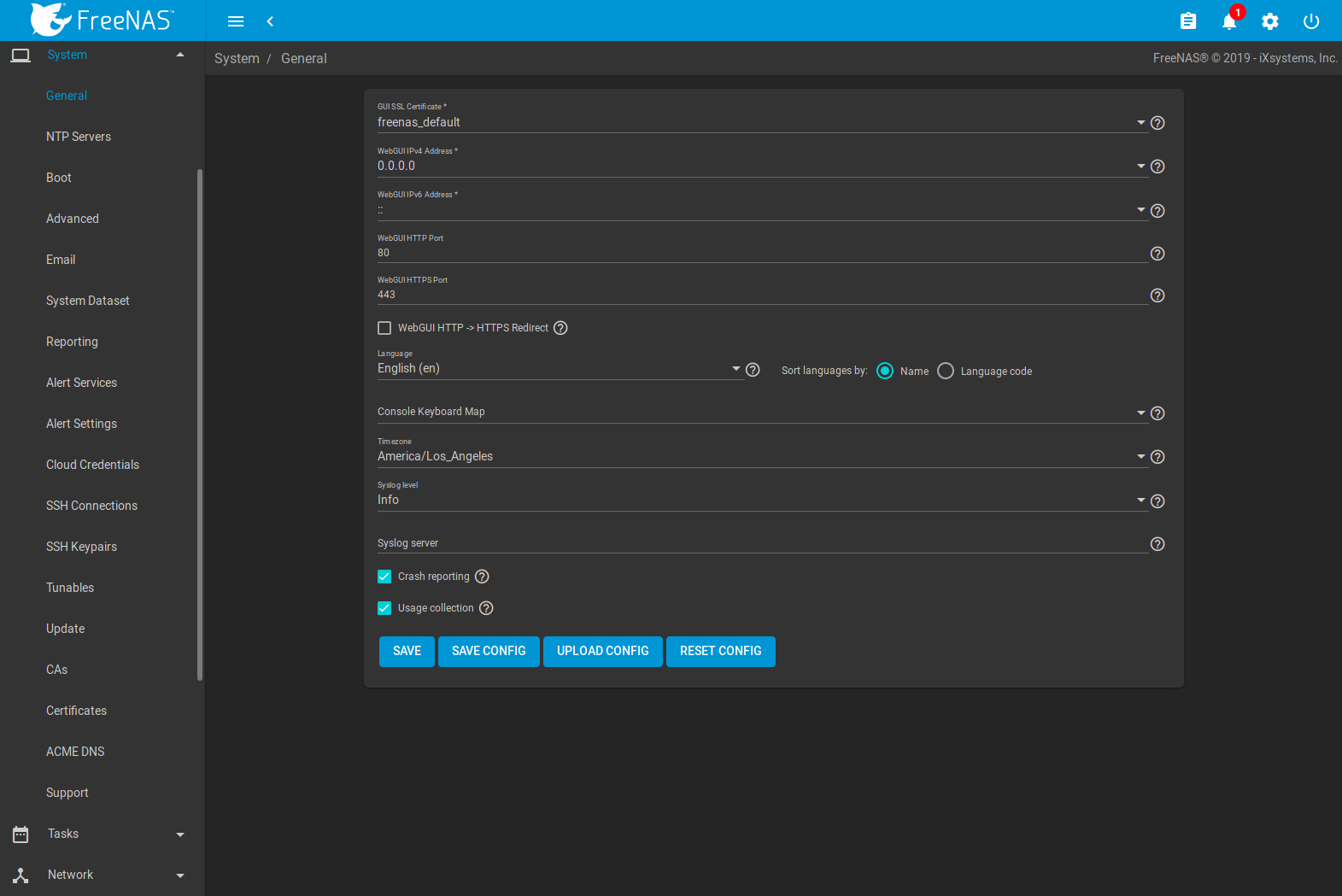Open the Update page
Screen dimensions: 1342x896
tap(66, 629)
